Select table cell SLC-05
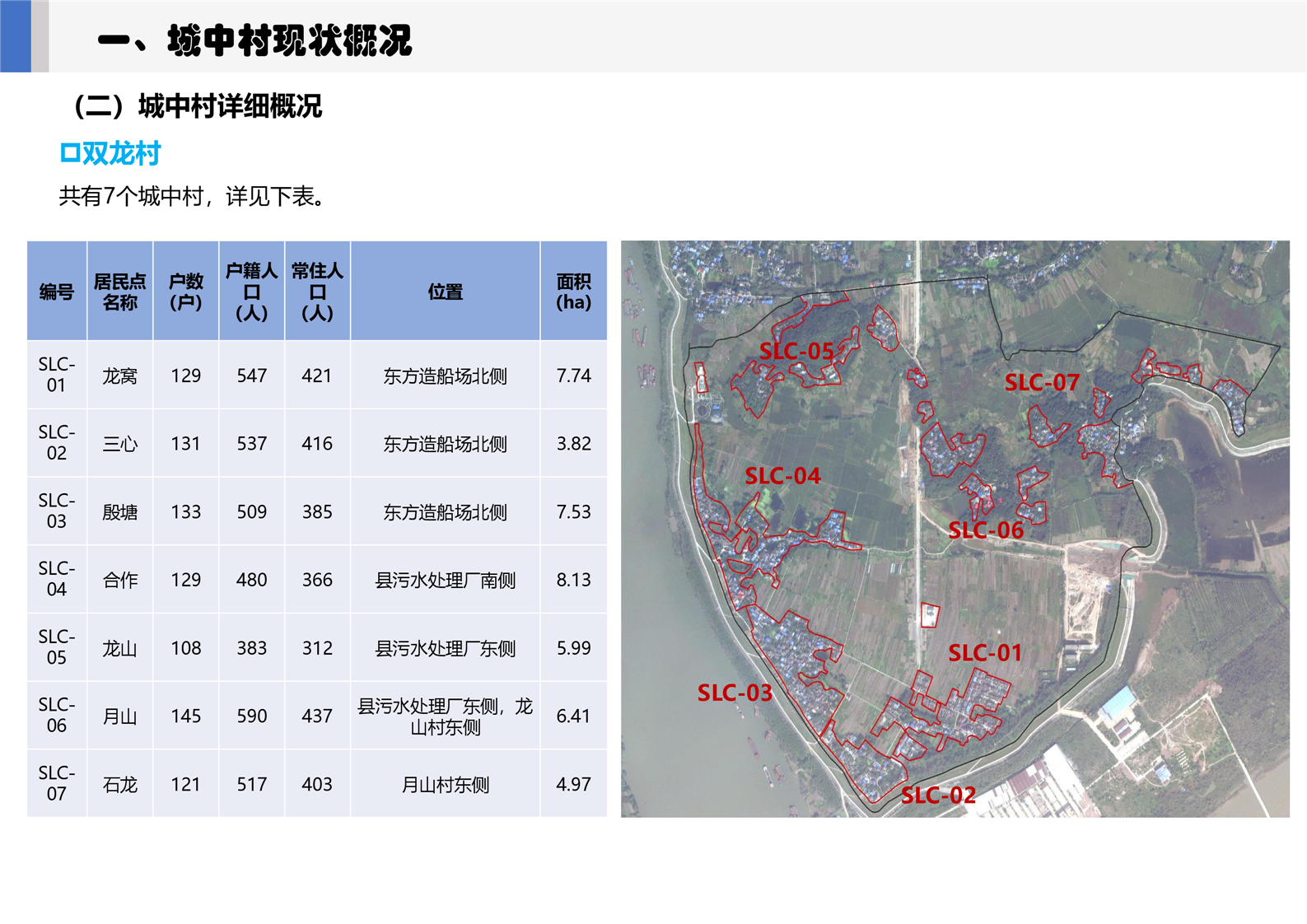Image resolution: width=1307 pixels, height=924 pixels. 57,647
